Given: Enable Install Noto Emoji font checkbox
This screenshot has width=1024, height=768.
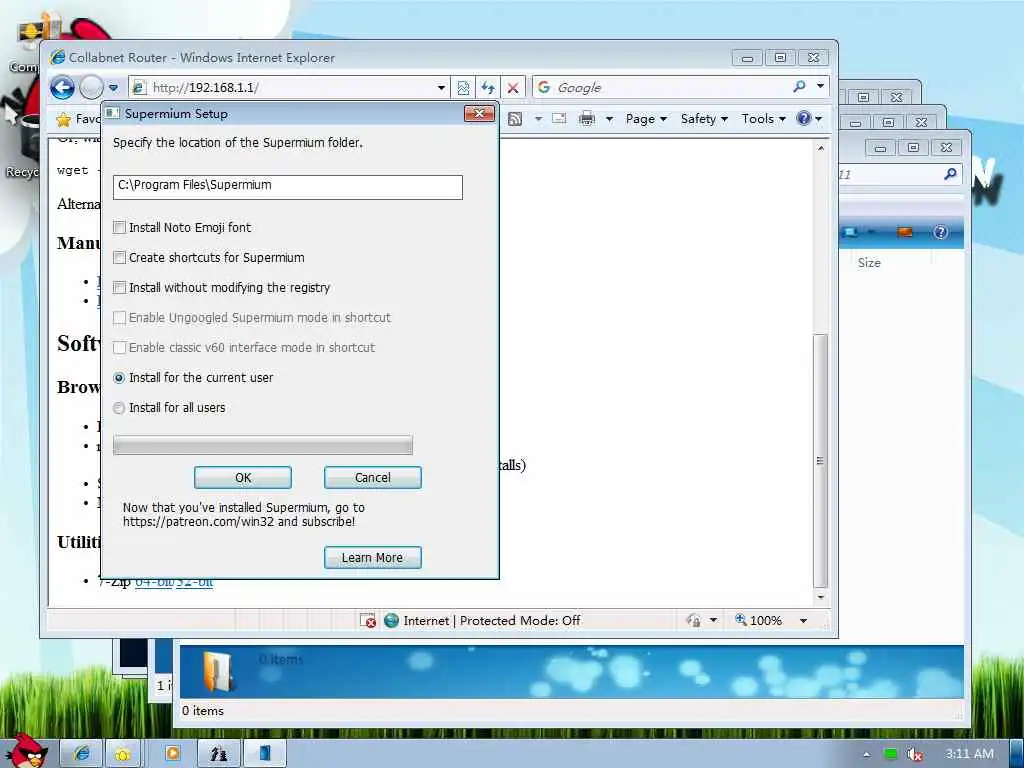Looking at the screenshot, I should (x=120, y=227).
